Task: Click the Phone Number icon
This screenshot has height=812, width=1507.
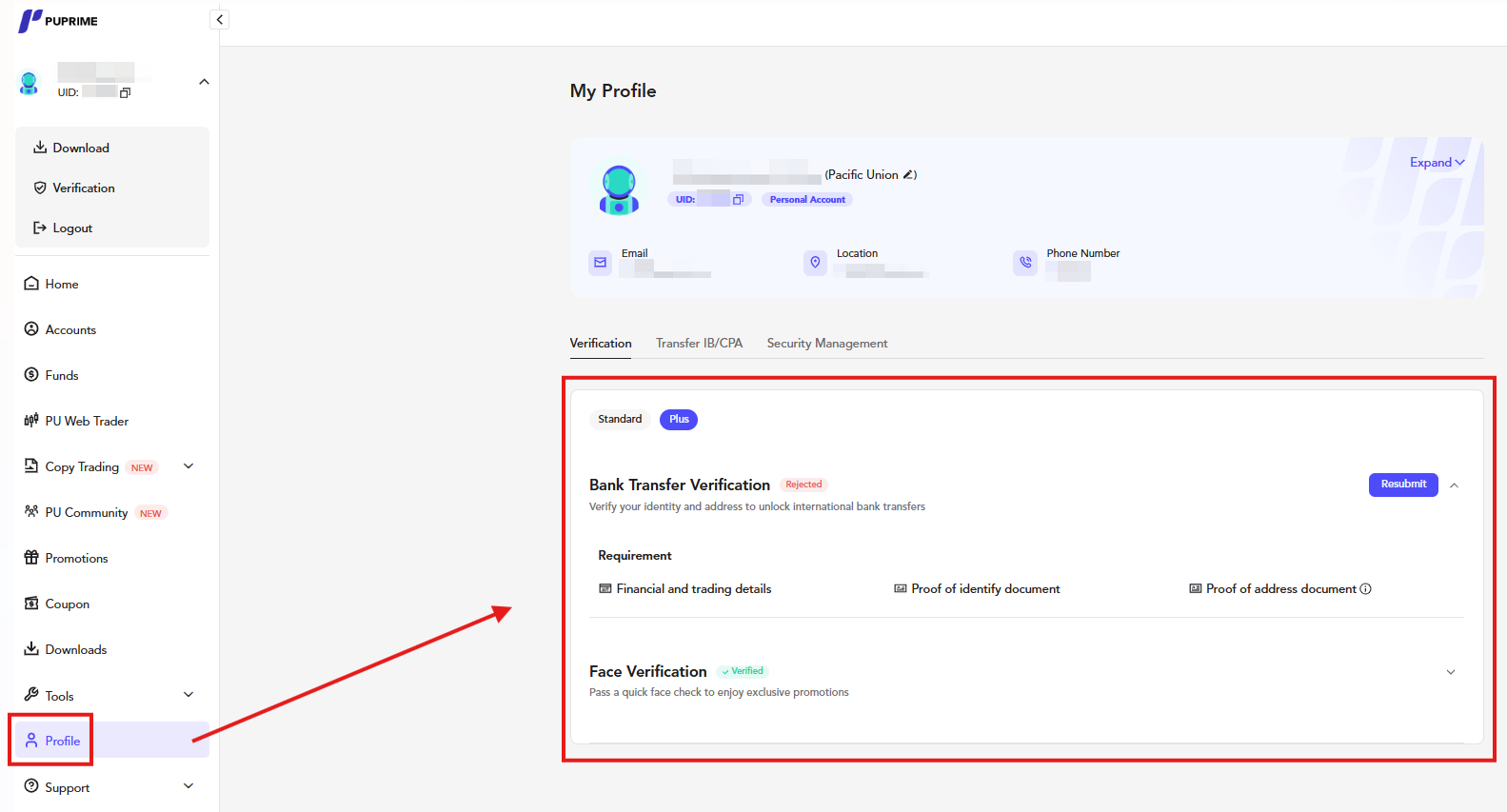Action: [x=1025, y=262]
